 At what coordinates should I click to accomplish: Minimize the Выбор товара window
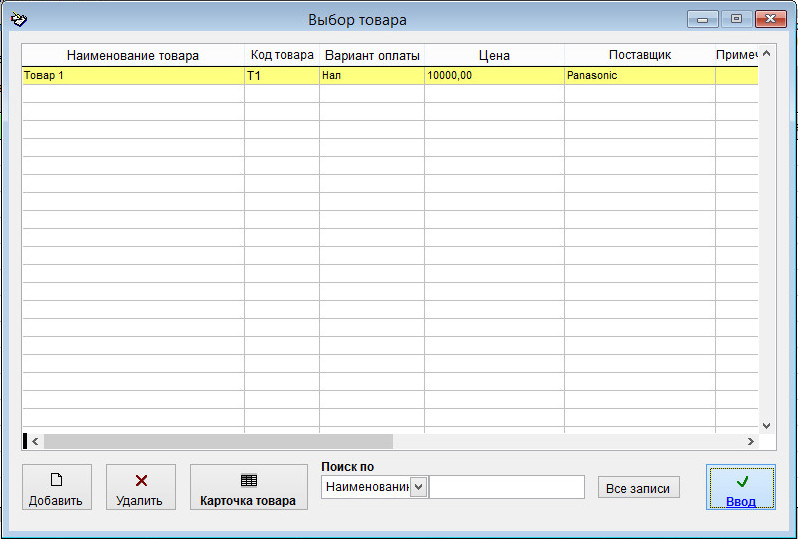click(703, 19)
